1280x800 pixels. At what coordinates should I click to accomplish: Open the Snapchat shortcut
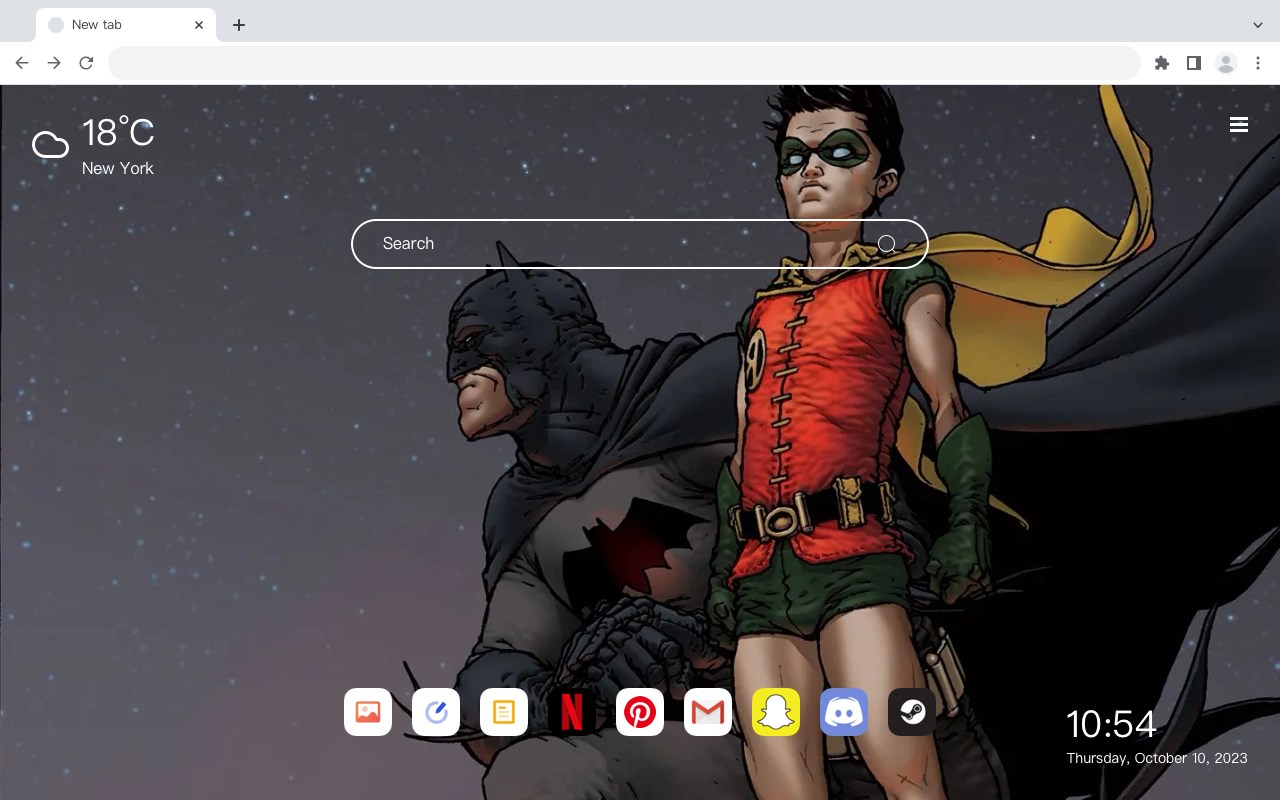pyautogui.click(x=776, y=712)
